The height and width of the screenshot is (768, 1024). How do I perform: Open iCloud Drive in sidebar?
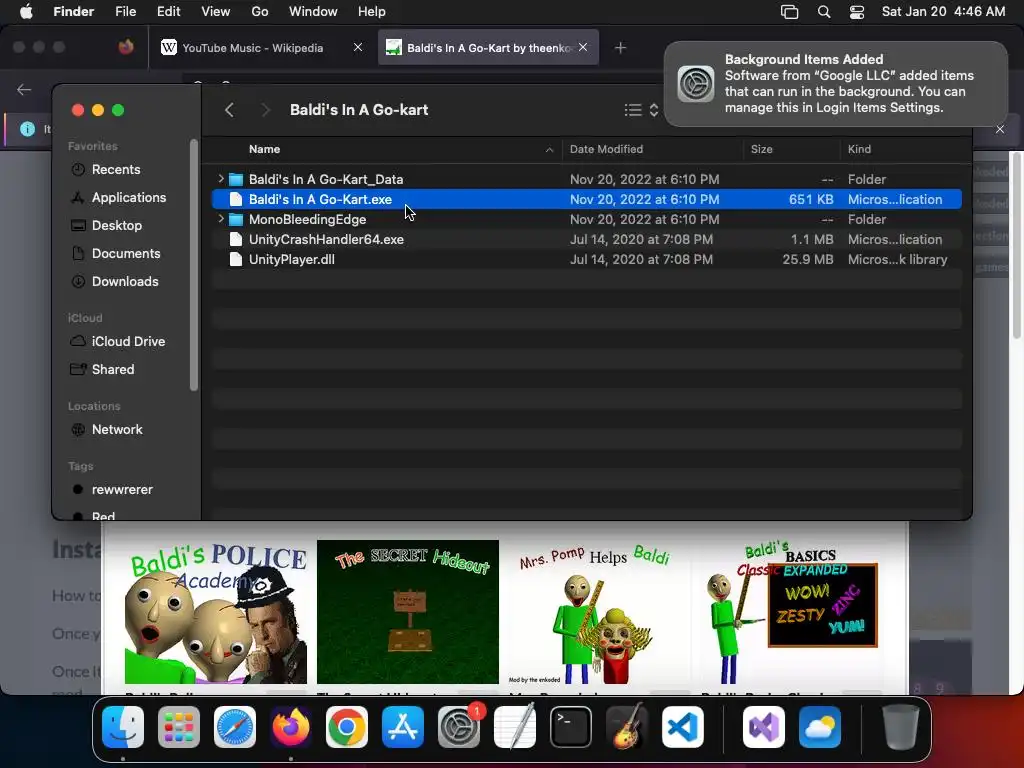[x=128, y=342]
